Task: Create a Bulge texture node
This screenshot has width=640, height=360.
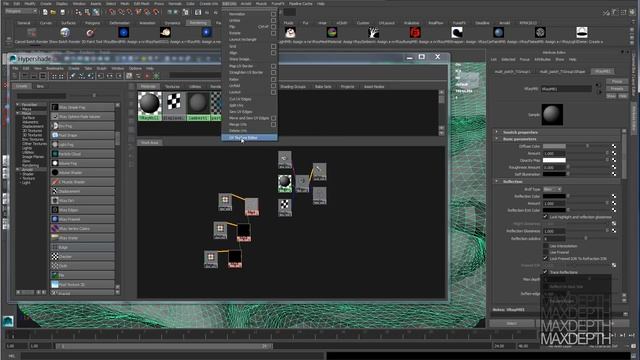Action: [x=82, y=247]
